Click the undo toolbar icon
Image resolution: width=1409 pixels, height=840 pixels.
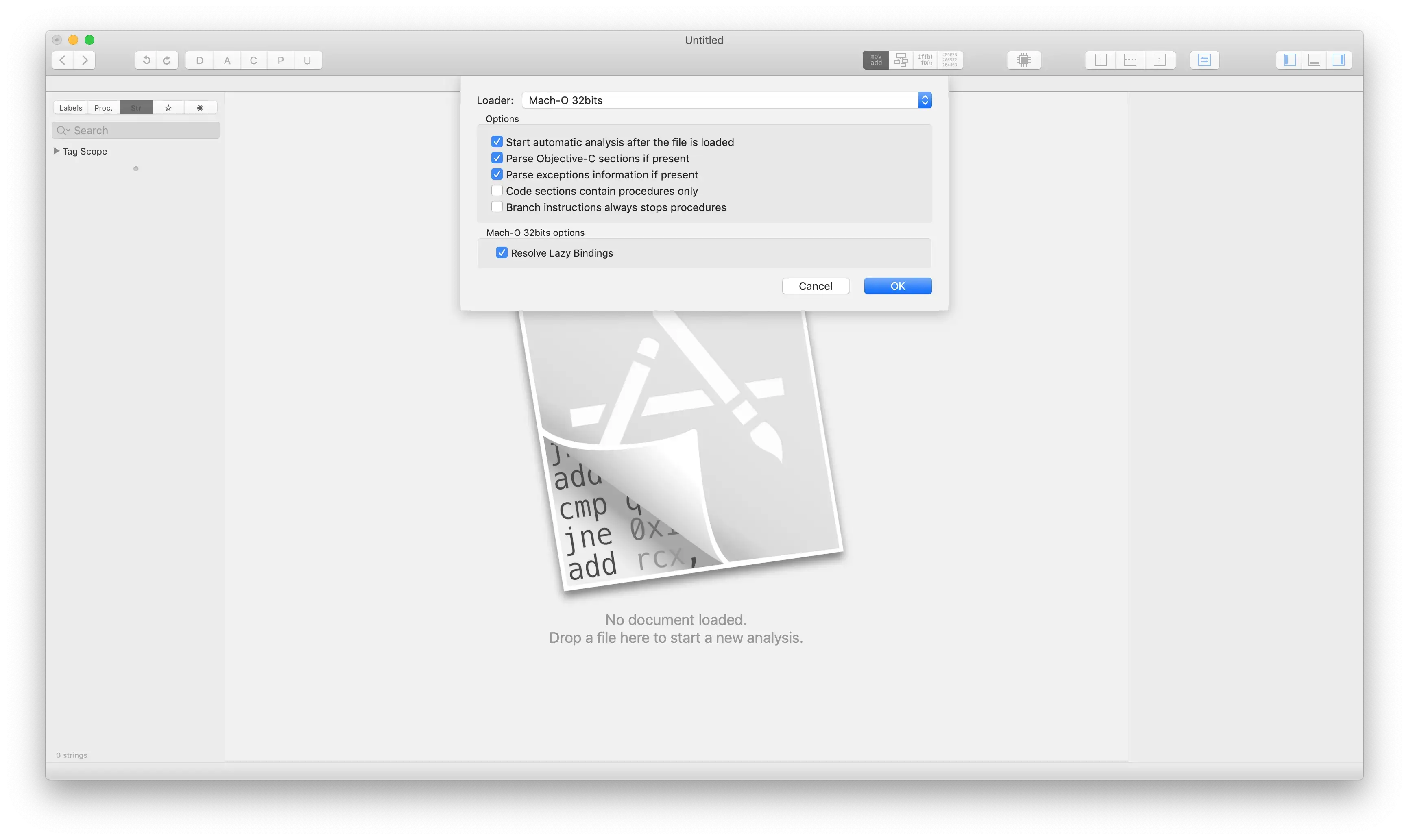tap(146, 60)
